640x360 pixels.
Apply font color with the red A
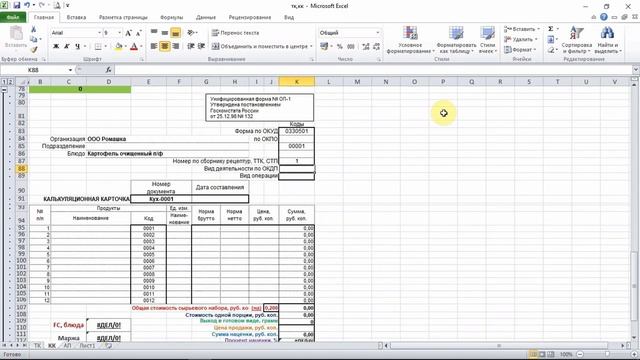(134, 47)
